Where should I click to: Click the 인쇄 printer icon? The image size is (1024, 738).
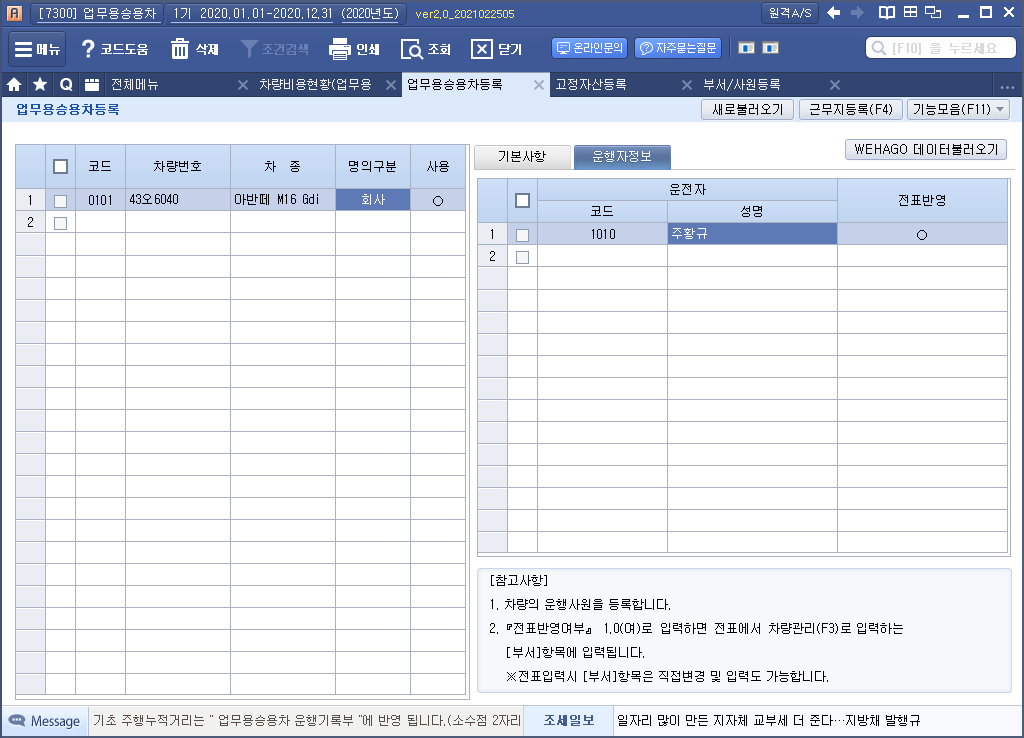[x=354, y=49]
